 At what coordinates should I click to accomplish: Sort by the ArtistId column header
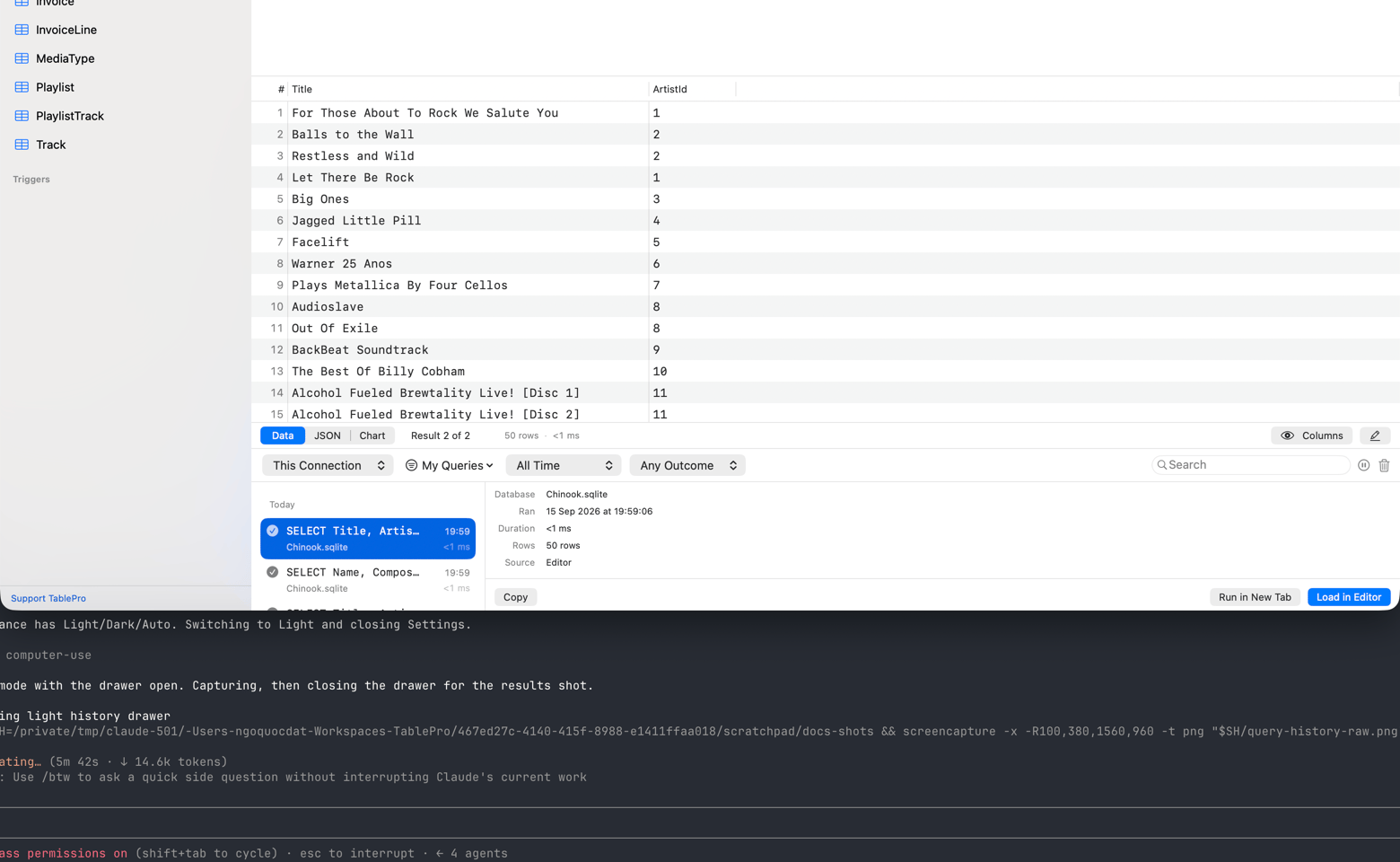pyautogui.click(x=692, y=89)
